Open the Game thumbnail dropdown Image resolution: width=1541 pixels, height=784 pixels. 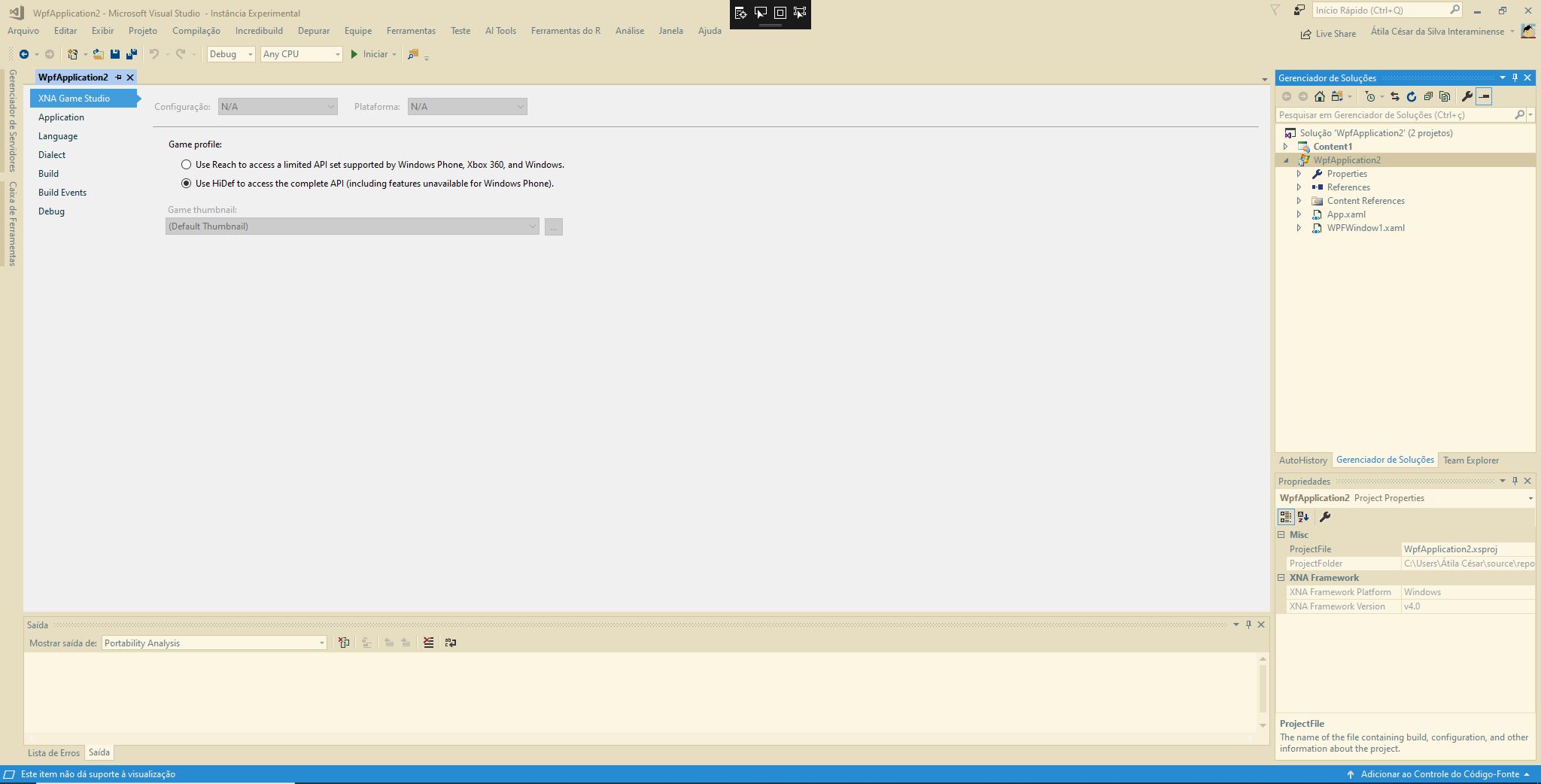[533, 226]
